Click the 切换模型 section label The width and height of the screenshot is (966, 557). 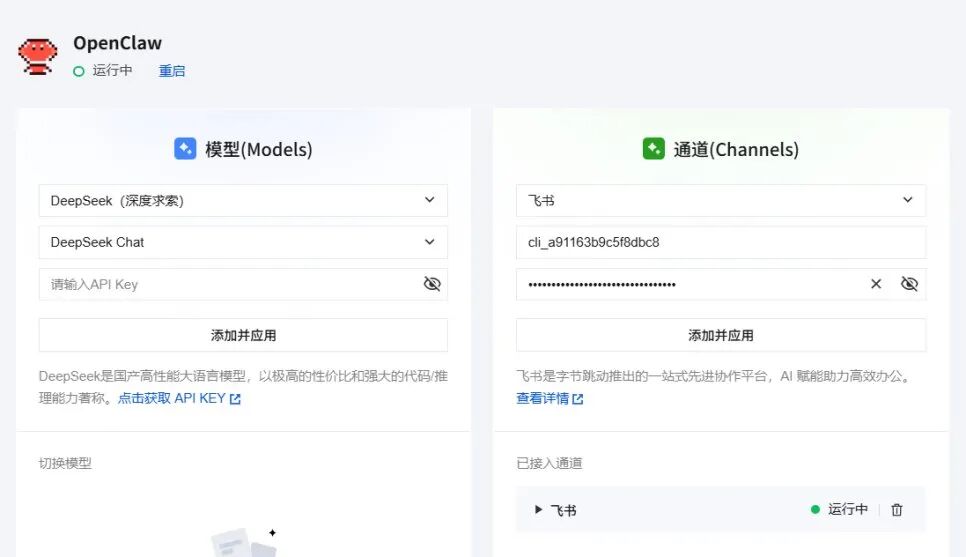[65, 463]
